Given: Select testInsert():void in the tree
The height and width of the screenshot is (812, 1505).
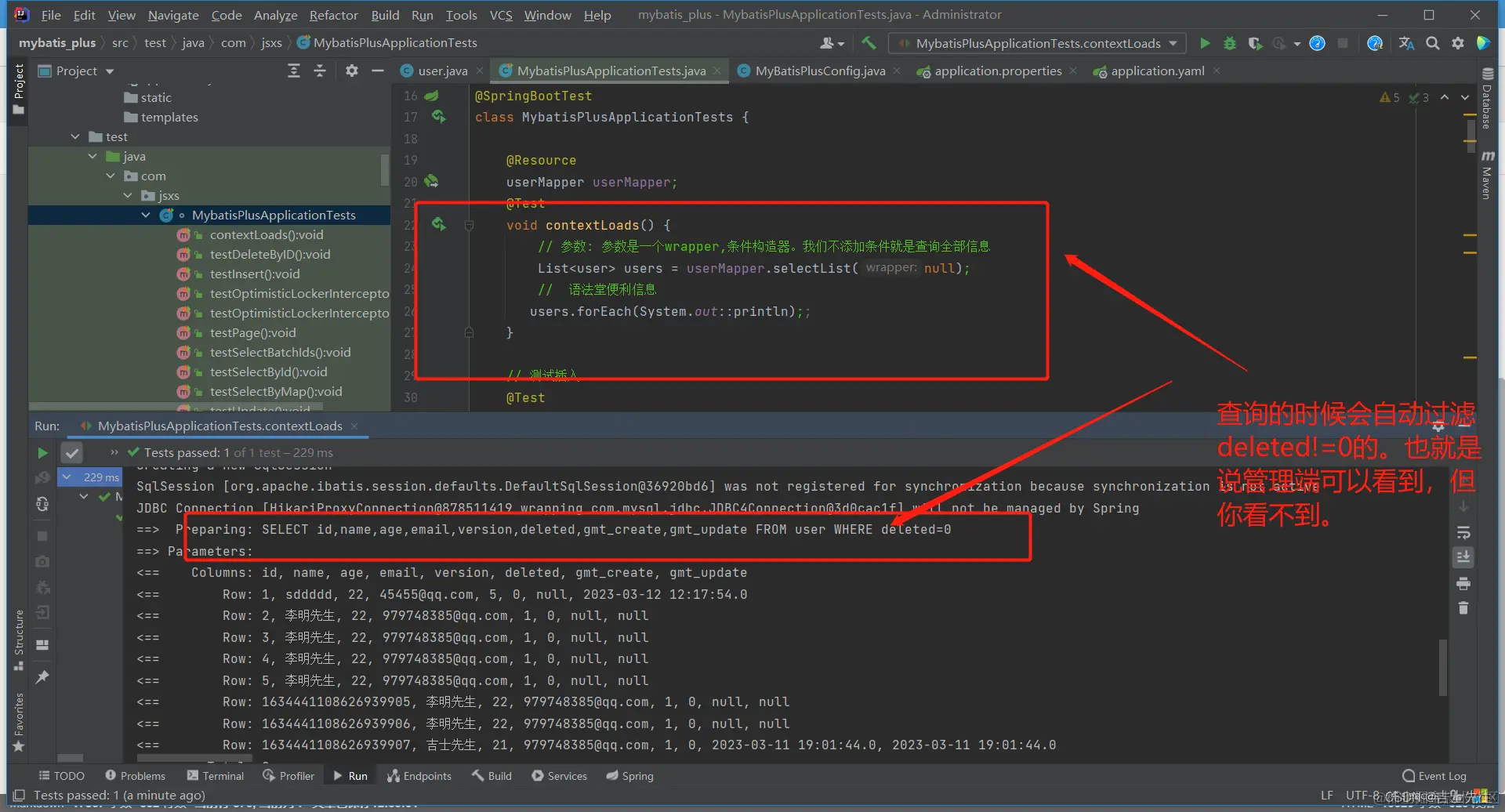Looking at the screenshot, I should pyautogui.click(x=255, y=274).
